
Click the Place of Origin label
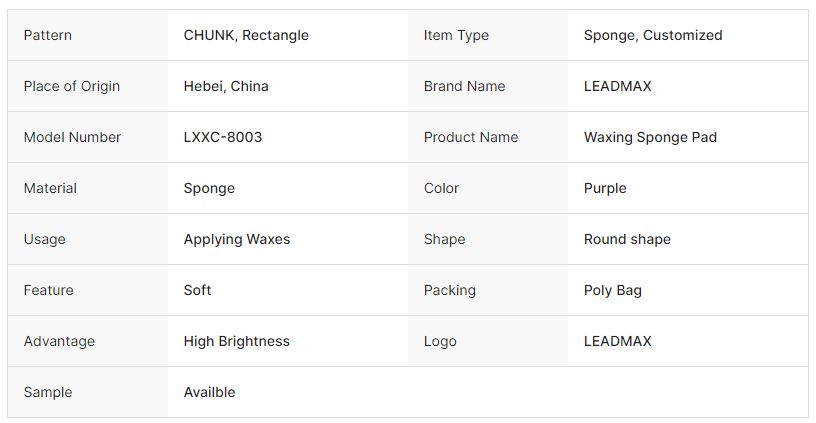coord(72,86)
